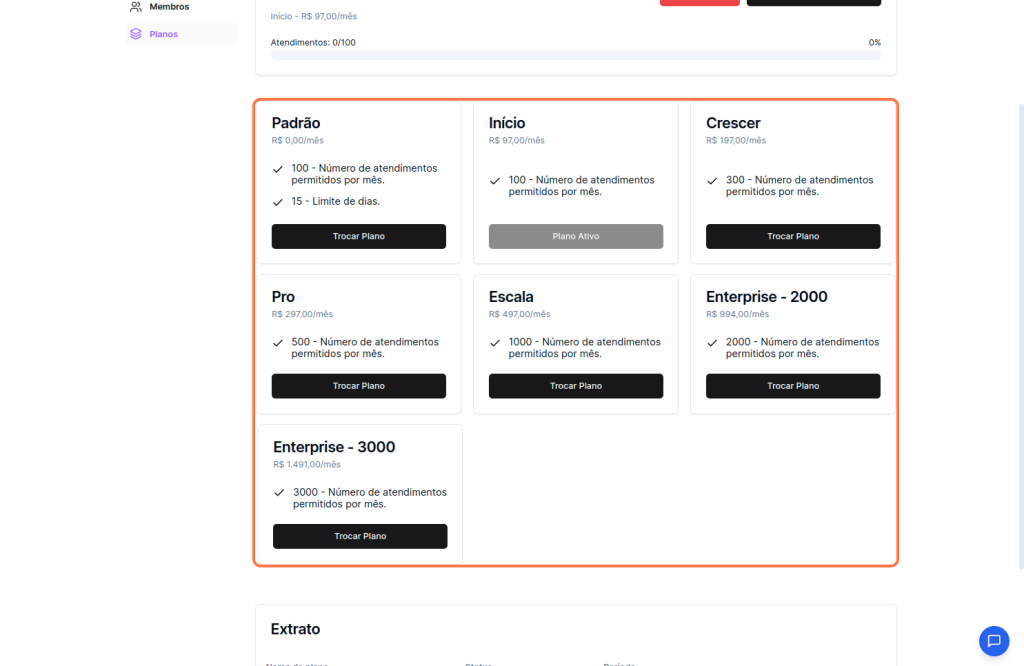The width and height of the screenshot is (1024, 666).
Task: Click the purple Planos layers icon
Action: 136,34
